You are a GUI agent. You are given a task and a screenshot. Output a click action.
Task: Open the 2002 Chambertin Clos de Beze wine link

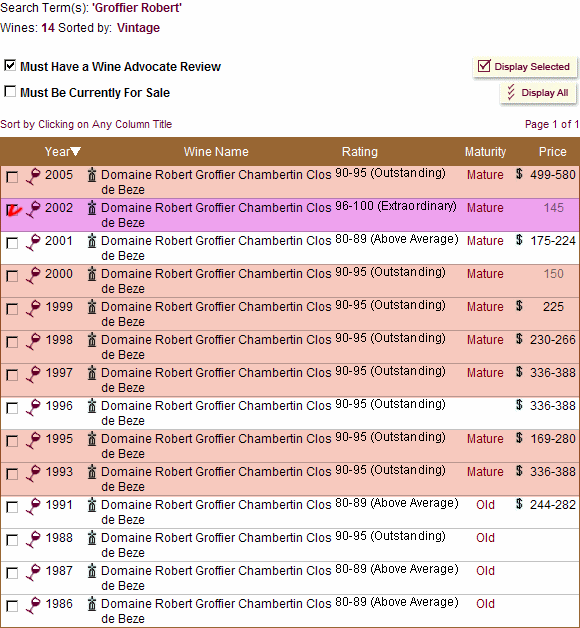coord(216,215)
